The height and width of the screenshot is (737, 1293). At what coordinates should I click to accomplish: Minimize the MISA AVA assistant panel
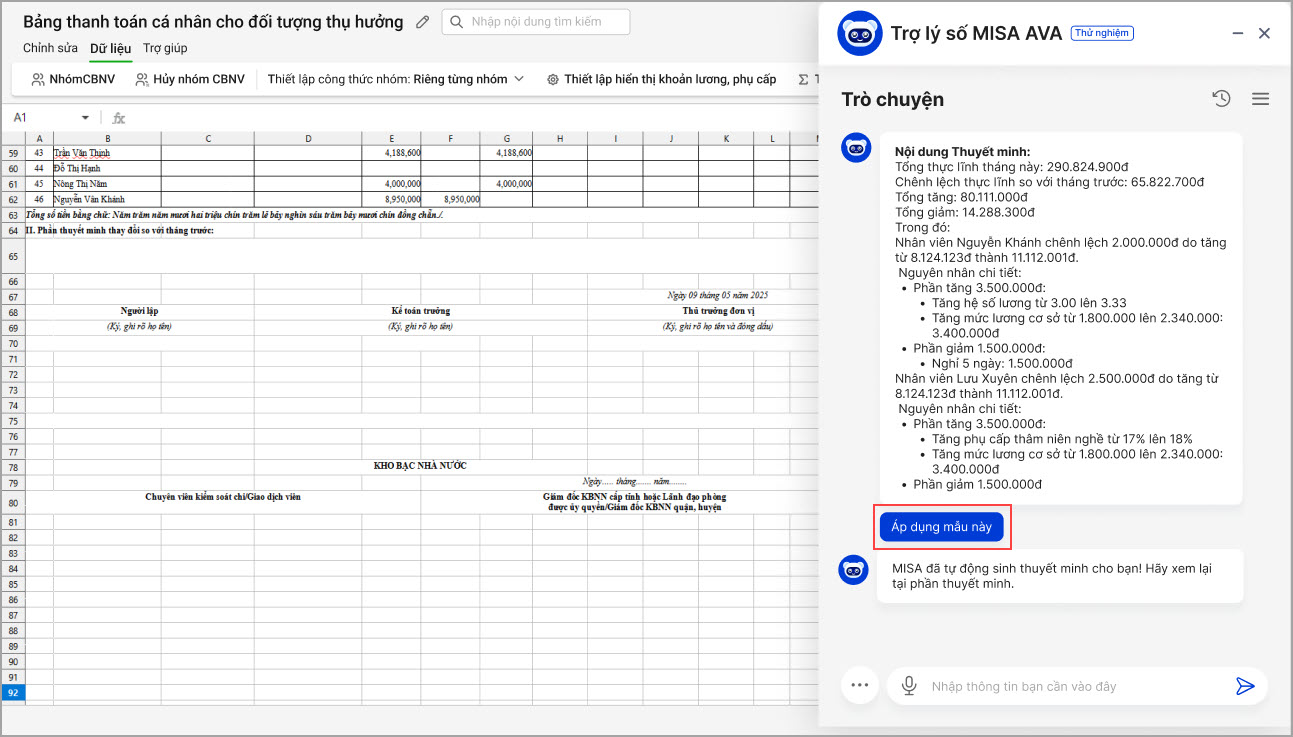(x=1238, y=33)
